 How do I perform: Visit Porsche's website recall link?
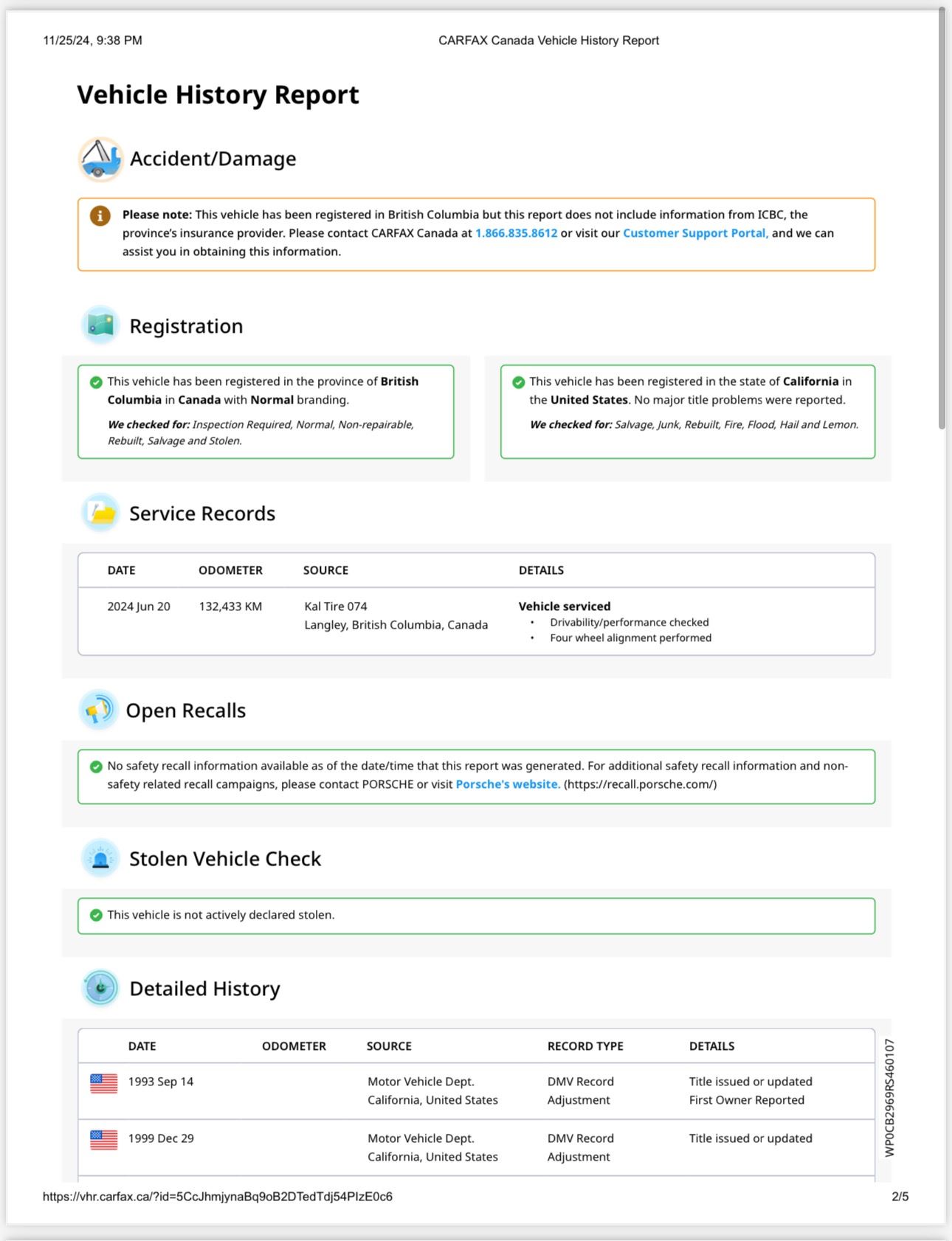click(507, 784)
